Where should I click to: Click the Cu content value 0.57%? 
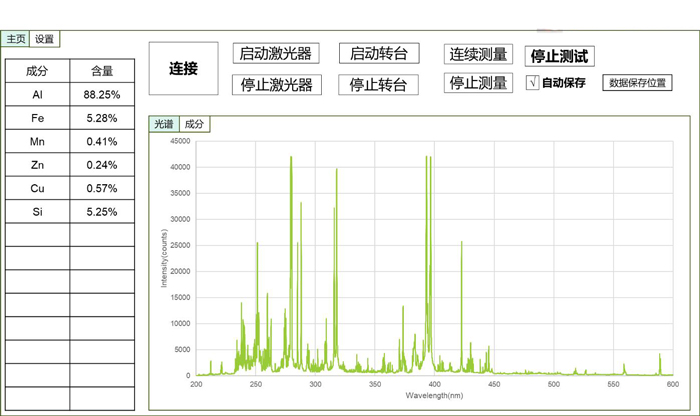tap(101, 188)
